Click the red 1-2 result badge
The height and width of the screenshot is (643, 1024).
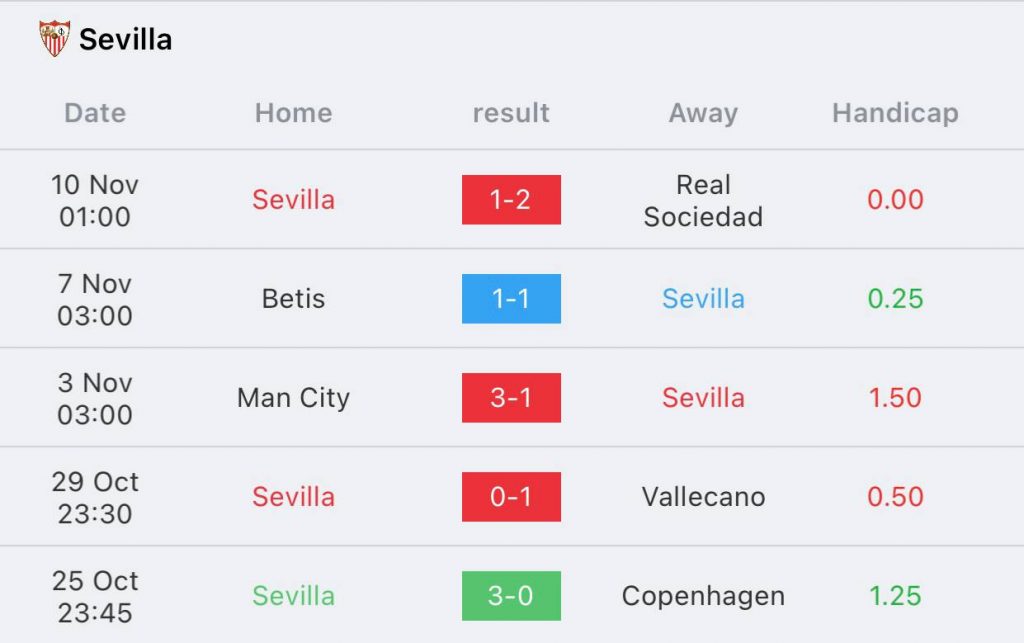[511, 200]
